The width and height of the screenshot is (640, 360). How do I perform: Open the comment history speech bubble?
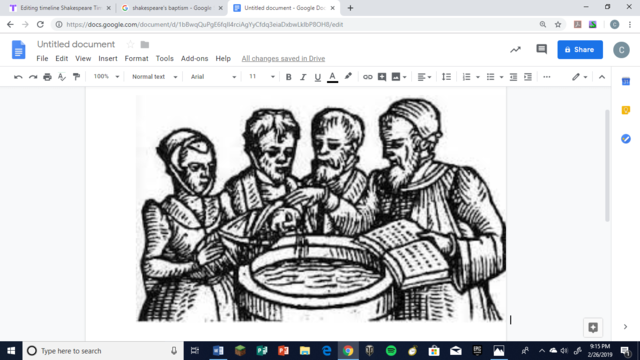(542, 49)
